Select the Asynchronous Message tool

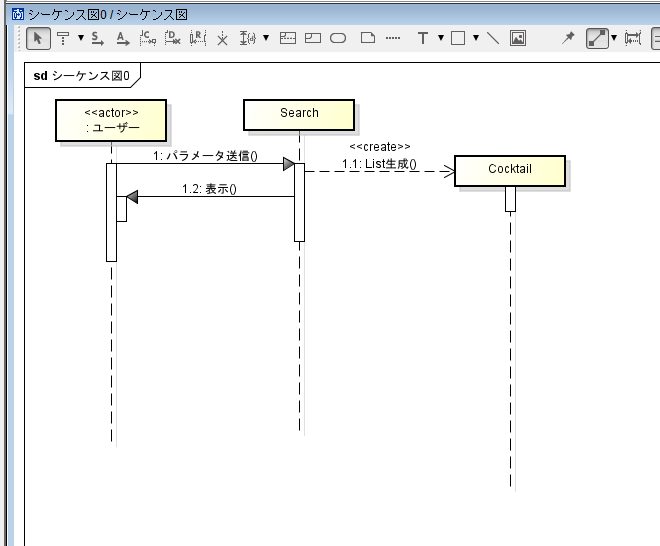tap(122, 38)
